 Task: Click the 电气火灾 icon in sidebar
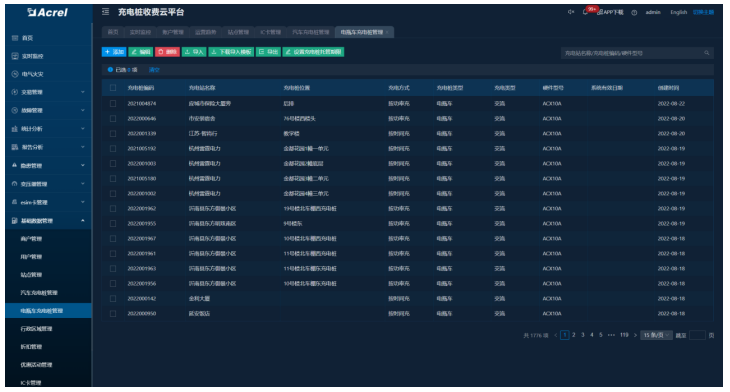click(15, 74)
